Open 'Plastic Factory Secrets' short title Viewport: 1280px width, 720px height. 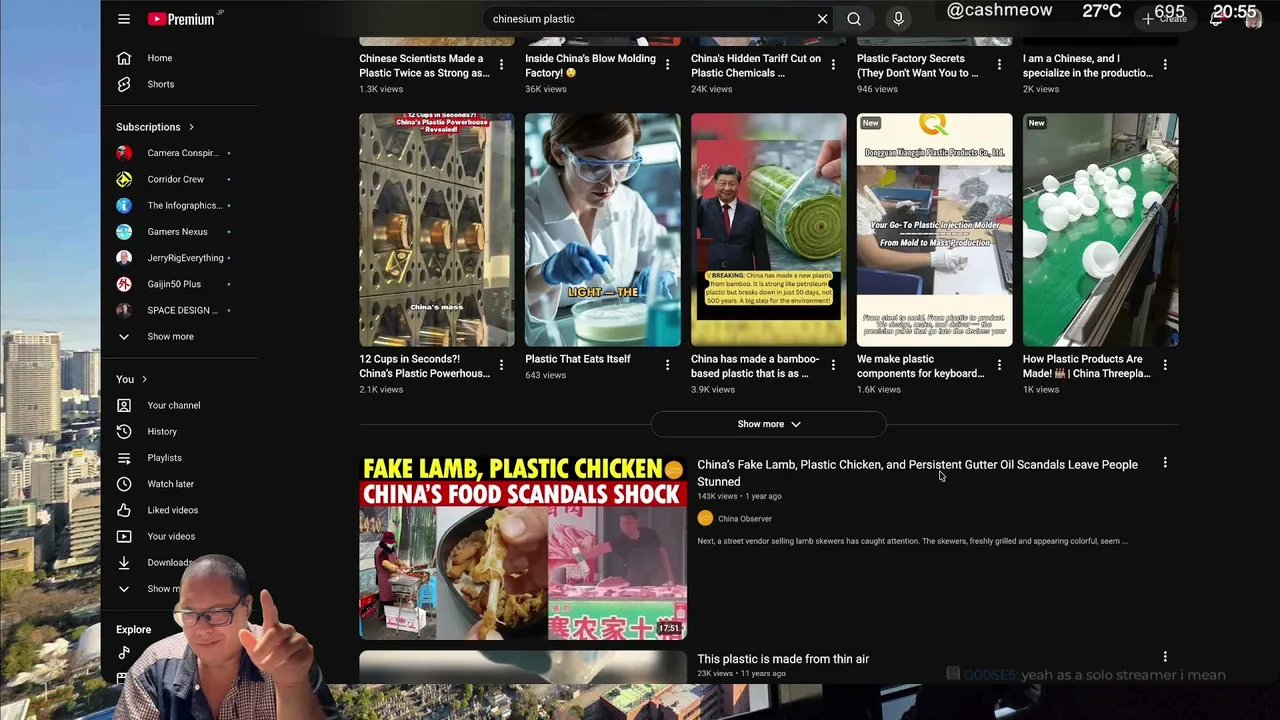[x=918, y=66]
